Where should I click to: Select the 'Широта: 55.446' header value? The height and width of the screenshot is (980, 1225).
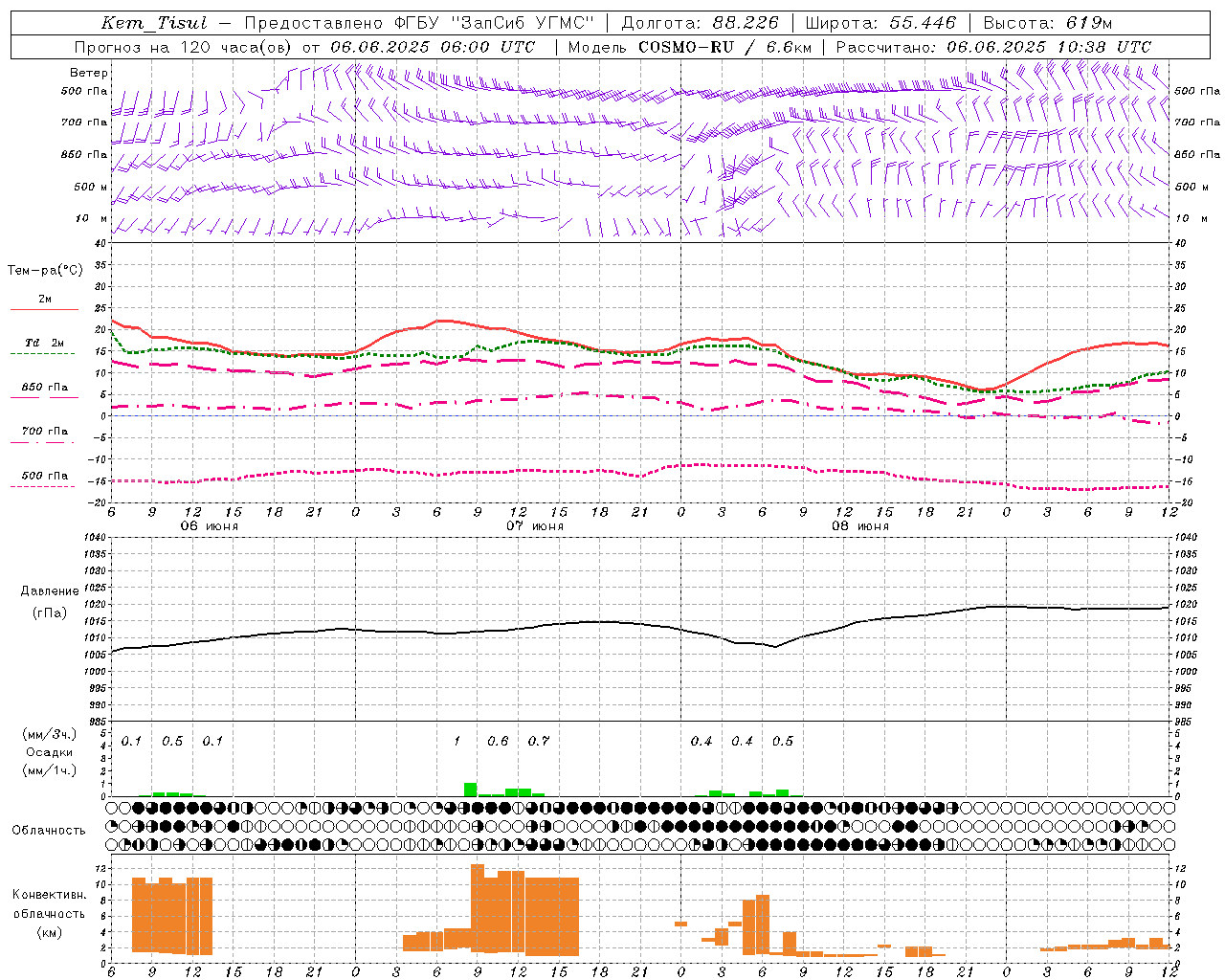[x=880, y=23]
